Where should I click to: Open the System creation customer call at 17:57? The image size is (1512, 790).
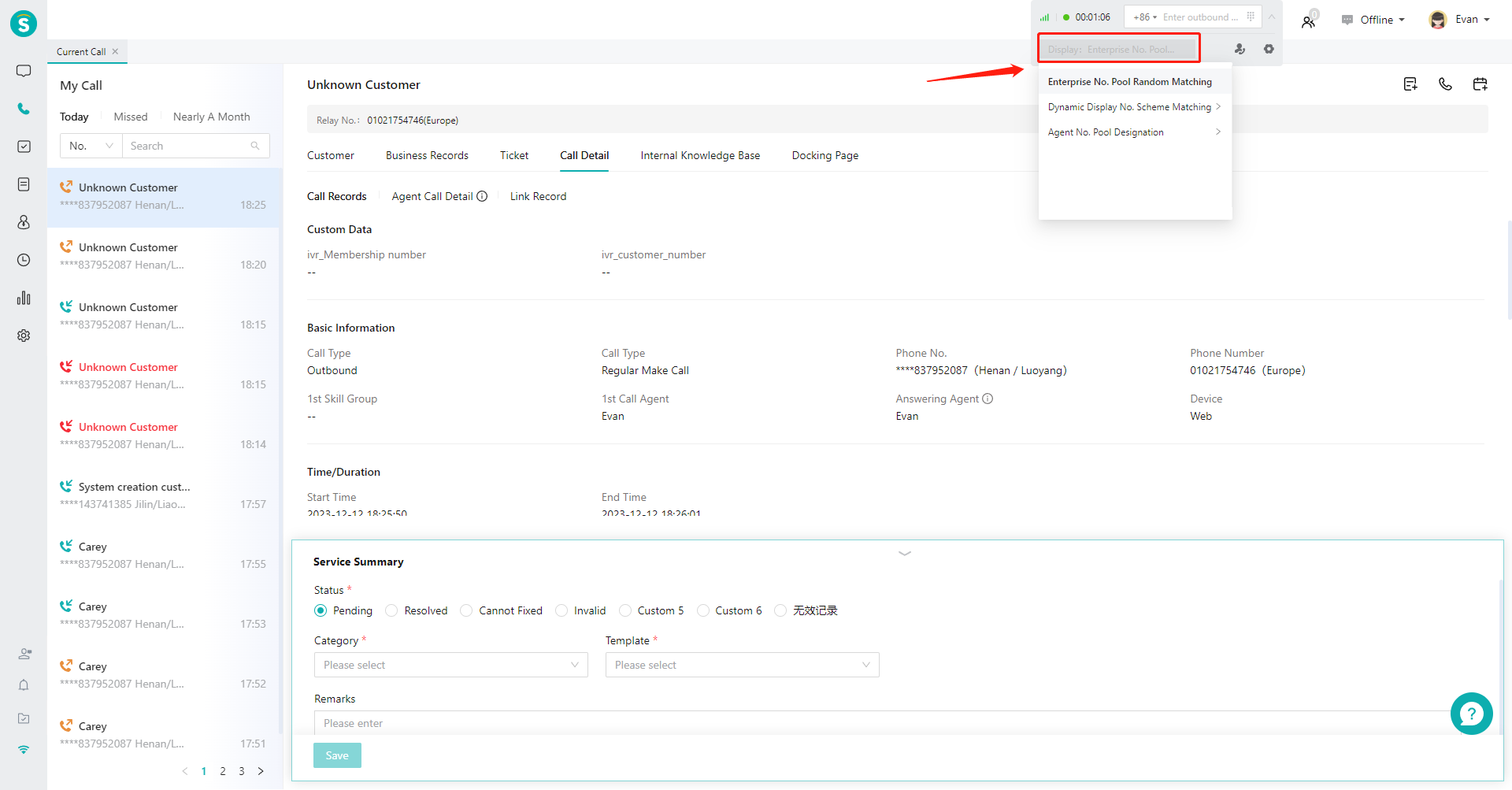[x=164, y=495]
